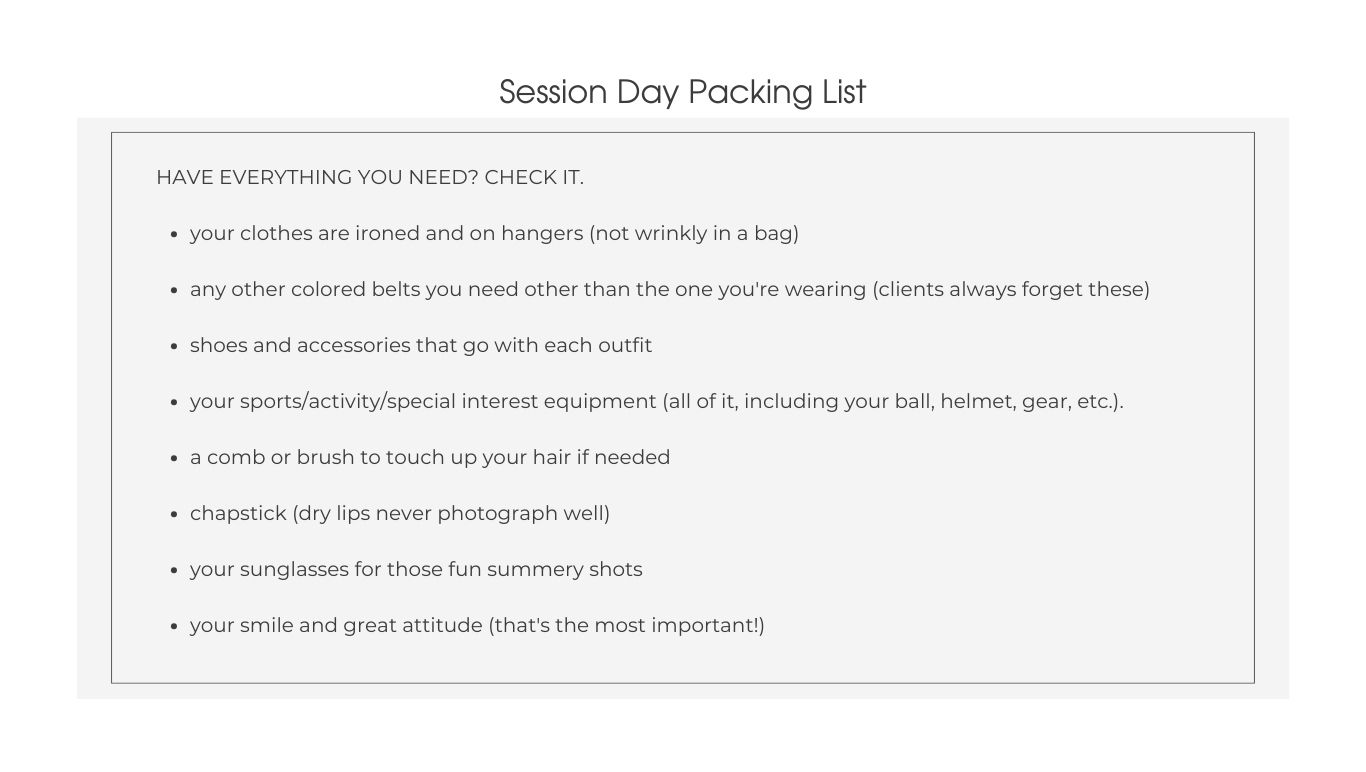Select the comb or brush item

pyautogui.click(x=430, y=457)
